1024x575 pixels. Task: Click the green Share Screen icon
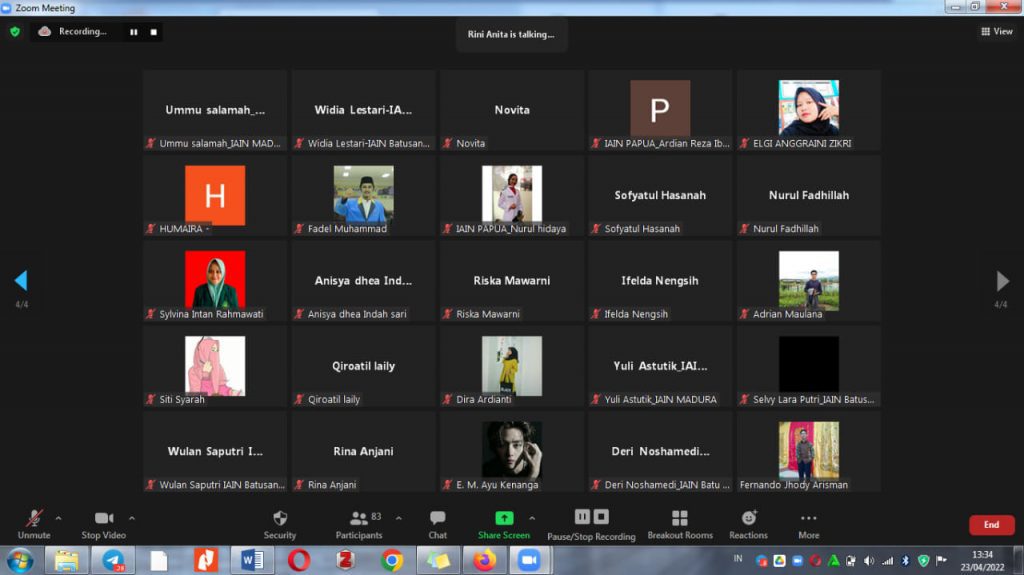tap(504, 518)
